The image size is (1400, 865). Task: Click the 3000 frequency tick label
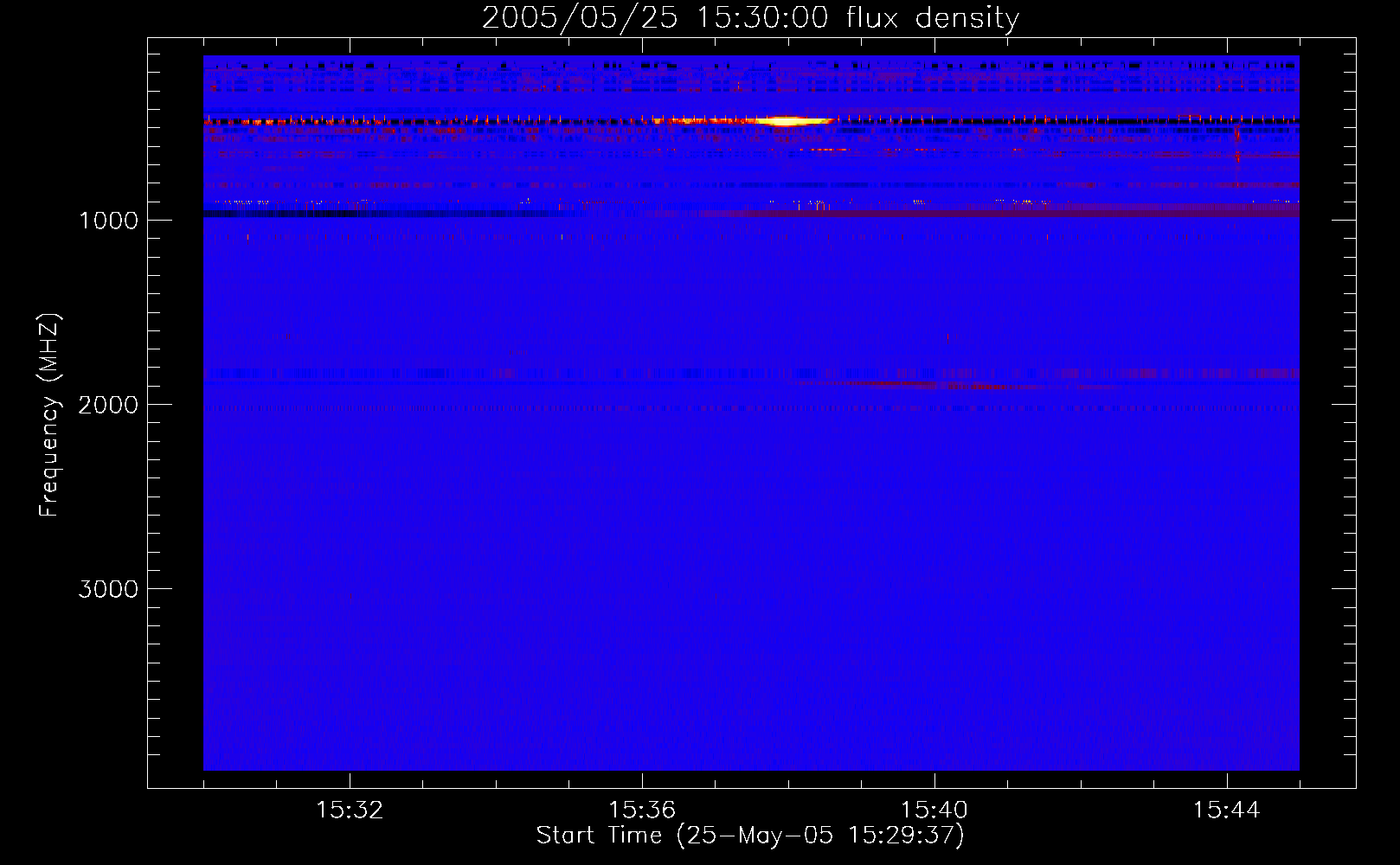108,589
